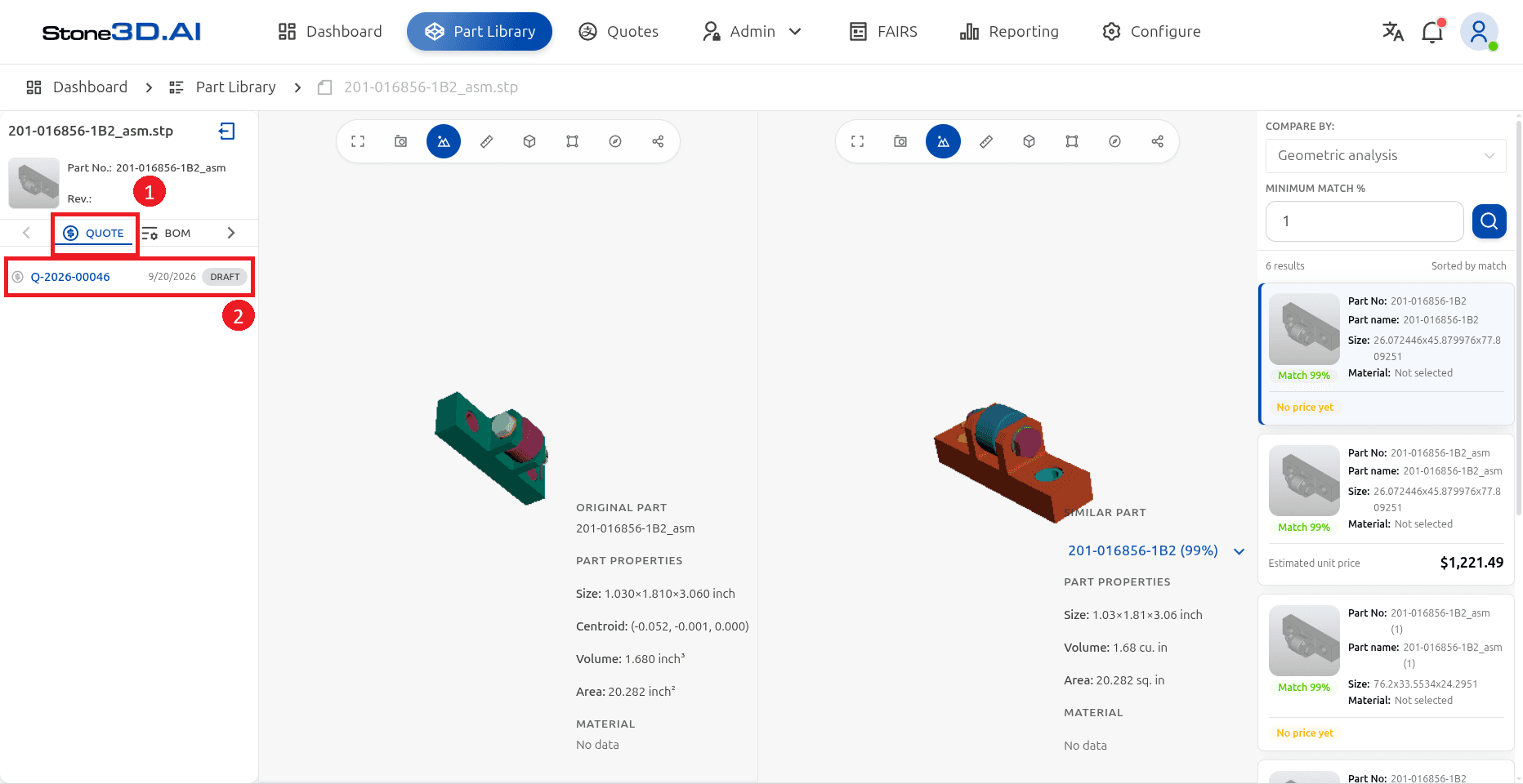
Task: Click minimum match percent input field
Action: (x=1364, y=221)
